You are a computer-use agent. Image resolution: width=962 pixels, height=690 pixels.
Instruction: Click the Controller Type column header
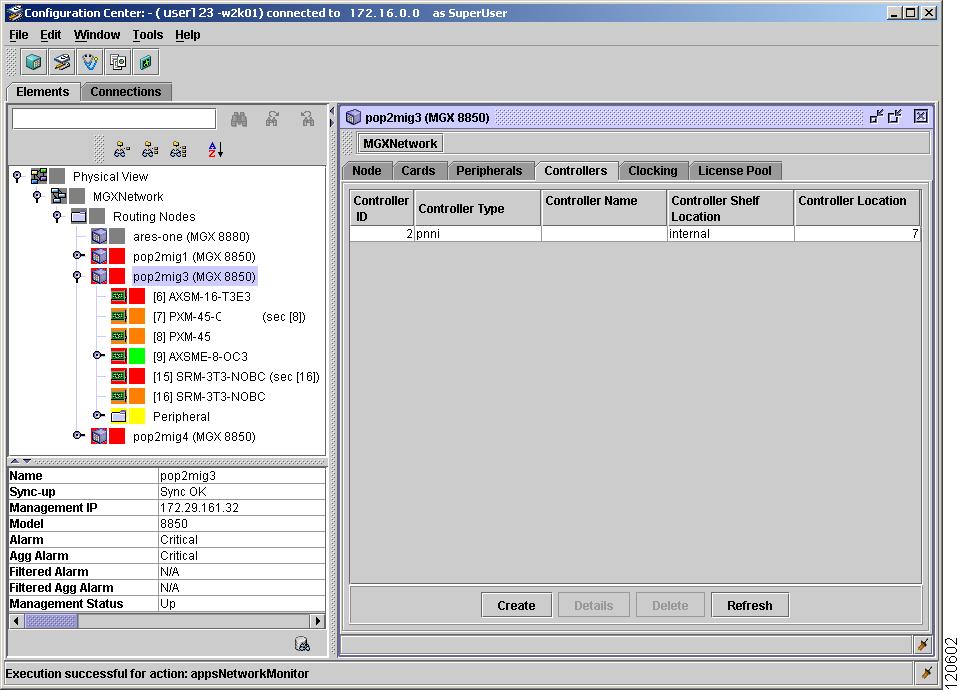[x=477, y=209]
